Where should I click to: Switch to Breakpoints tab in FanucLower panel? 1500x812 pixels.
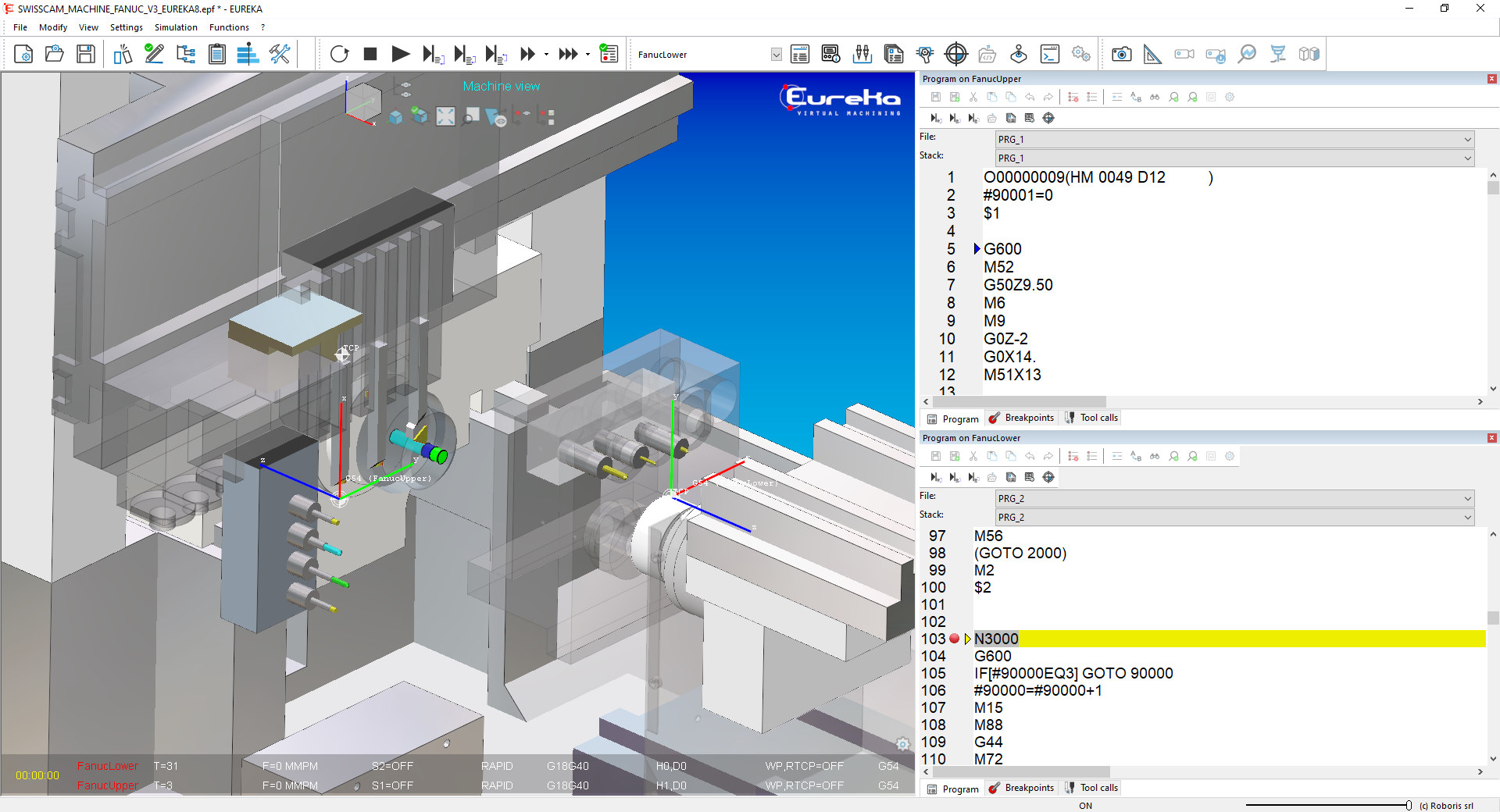[x=1021, y=788]
